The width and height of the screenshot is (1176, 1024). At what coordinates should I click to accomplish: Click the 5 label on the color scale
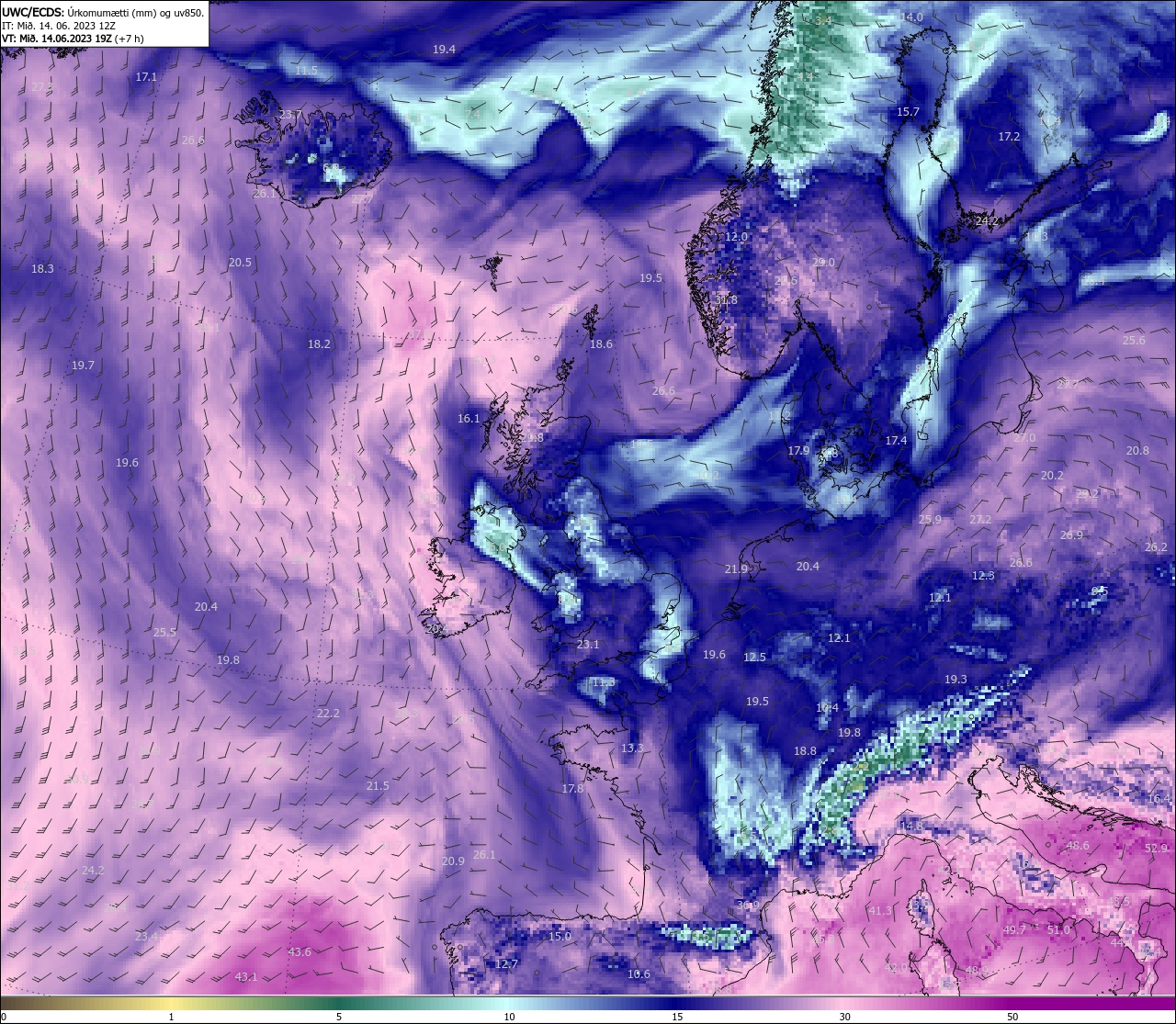[339, 1017]
